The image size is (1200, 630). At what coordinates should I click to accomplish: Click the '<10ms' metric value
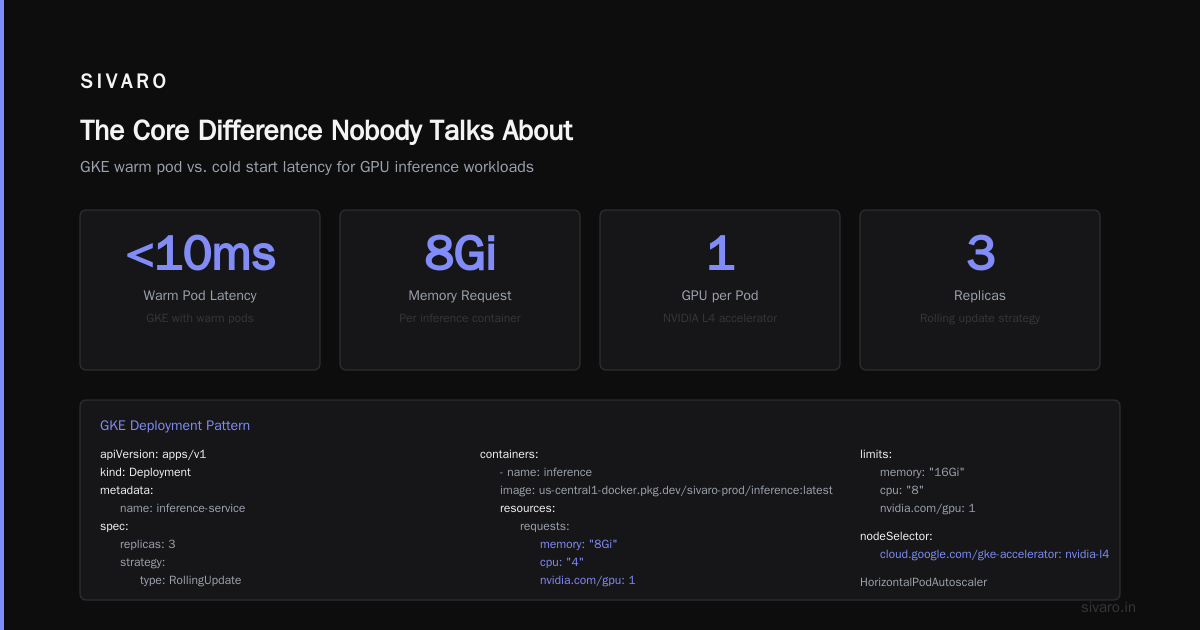point(200,255)
